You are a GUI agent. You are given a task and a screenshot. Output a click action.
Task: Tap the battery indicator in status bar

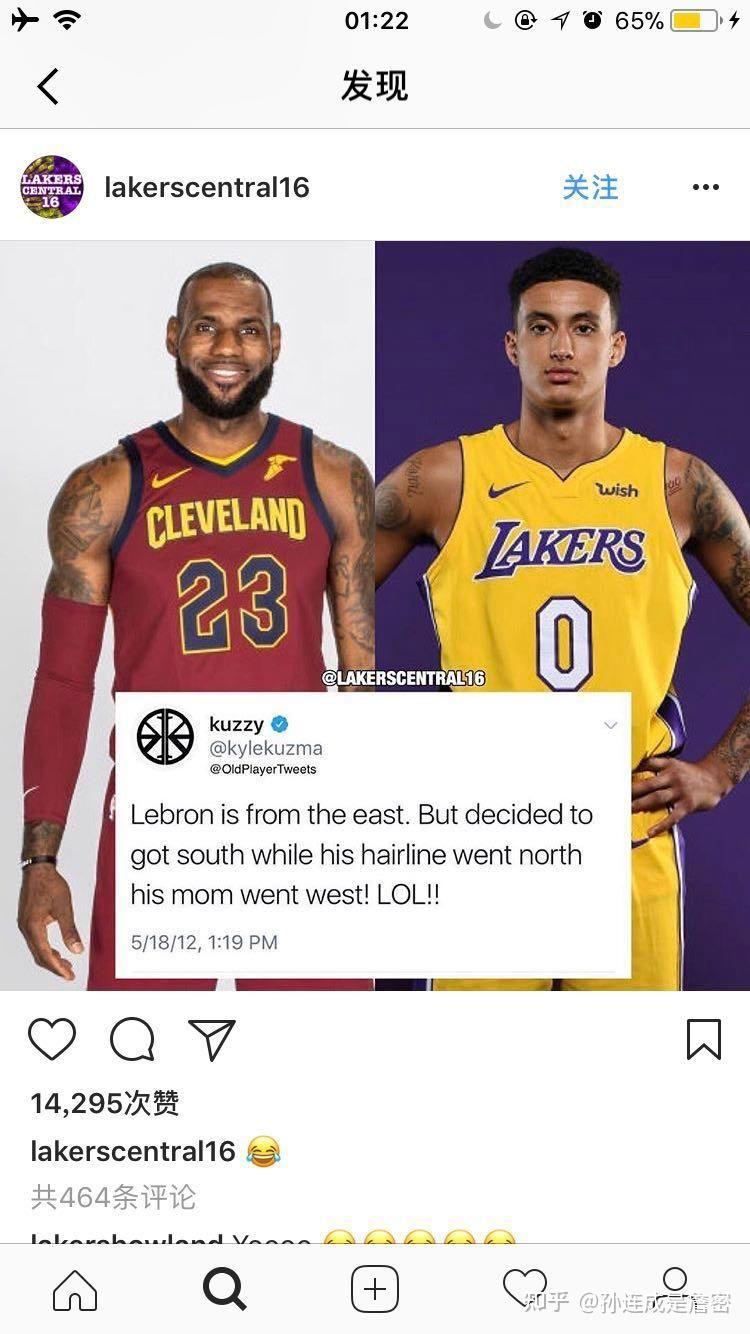pos(696,20)
